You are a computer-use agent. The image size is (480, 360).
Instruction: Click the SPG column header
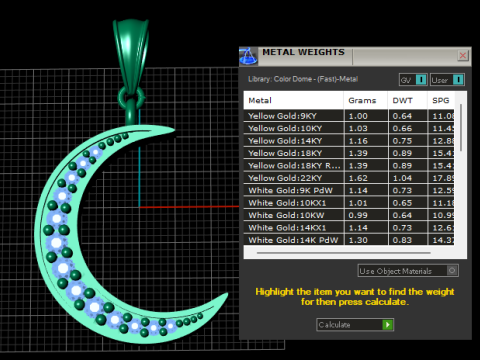click(441, 100)
